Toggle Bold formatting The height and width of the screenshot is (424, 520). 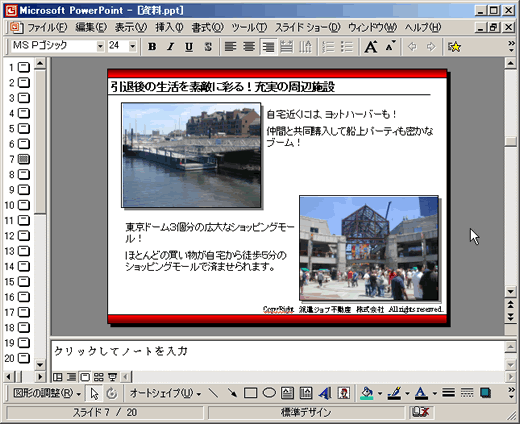[x=152, y=47]
